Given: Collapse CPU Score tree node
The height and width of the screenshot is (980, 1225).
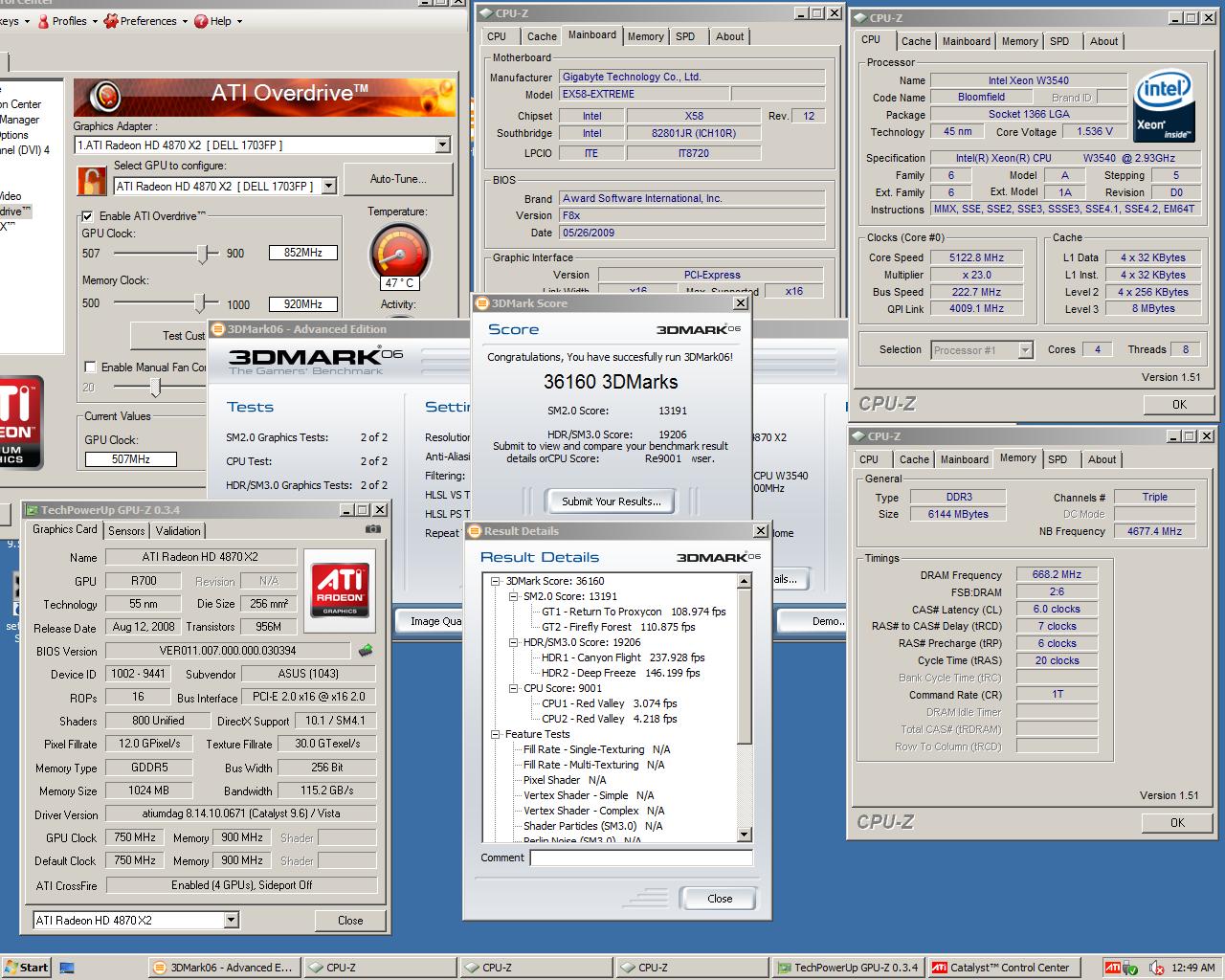Looking at the screenshot, I should click(513, 688).
